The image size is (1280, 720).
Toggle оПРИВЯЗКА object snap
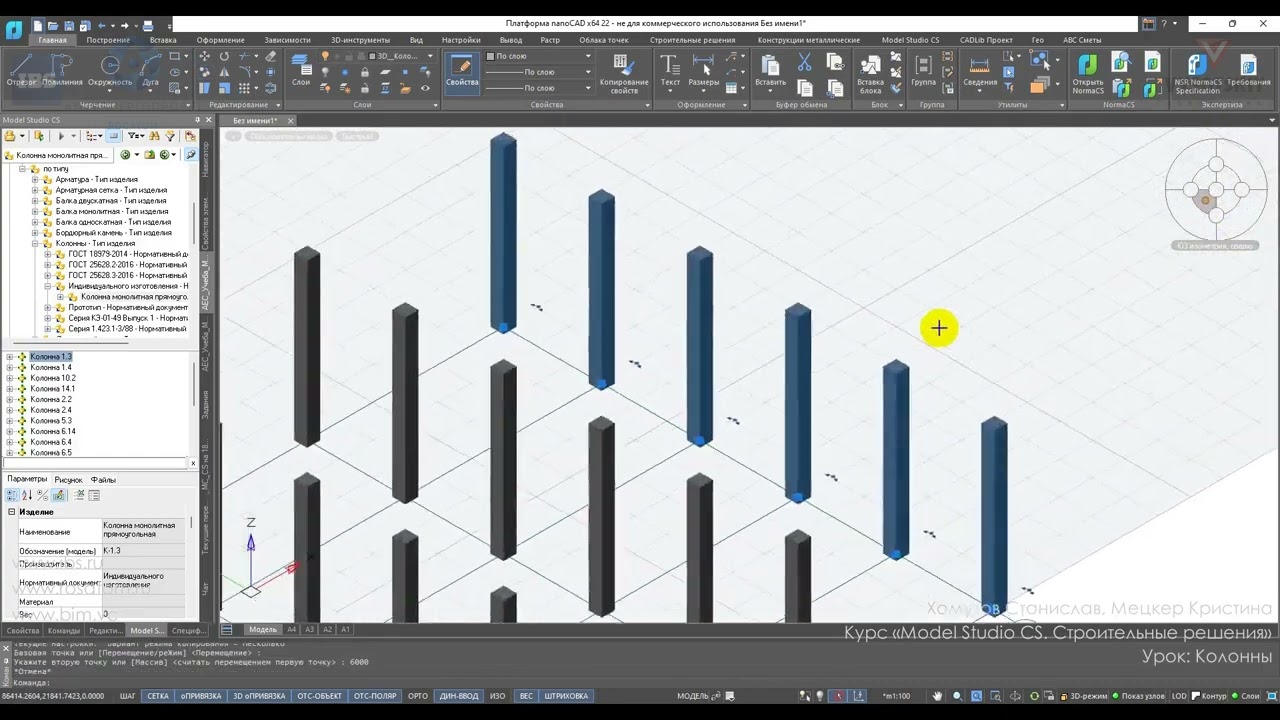(x=201, y=696)
